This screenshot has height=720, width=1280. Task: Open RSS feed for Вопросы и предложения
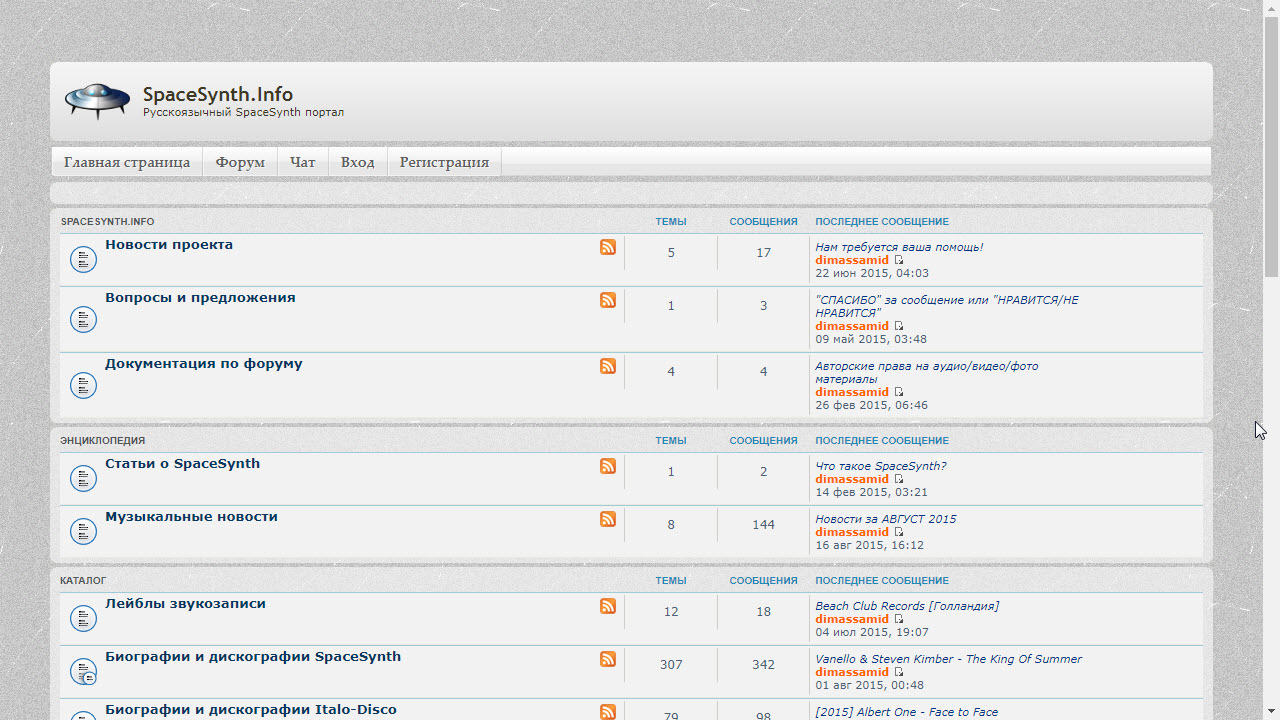coord(608,300)
